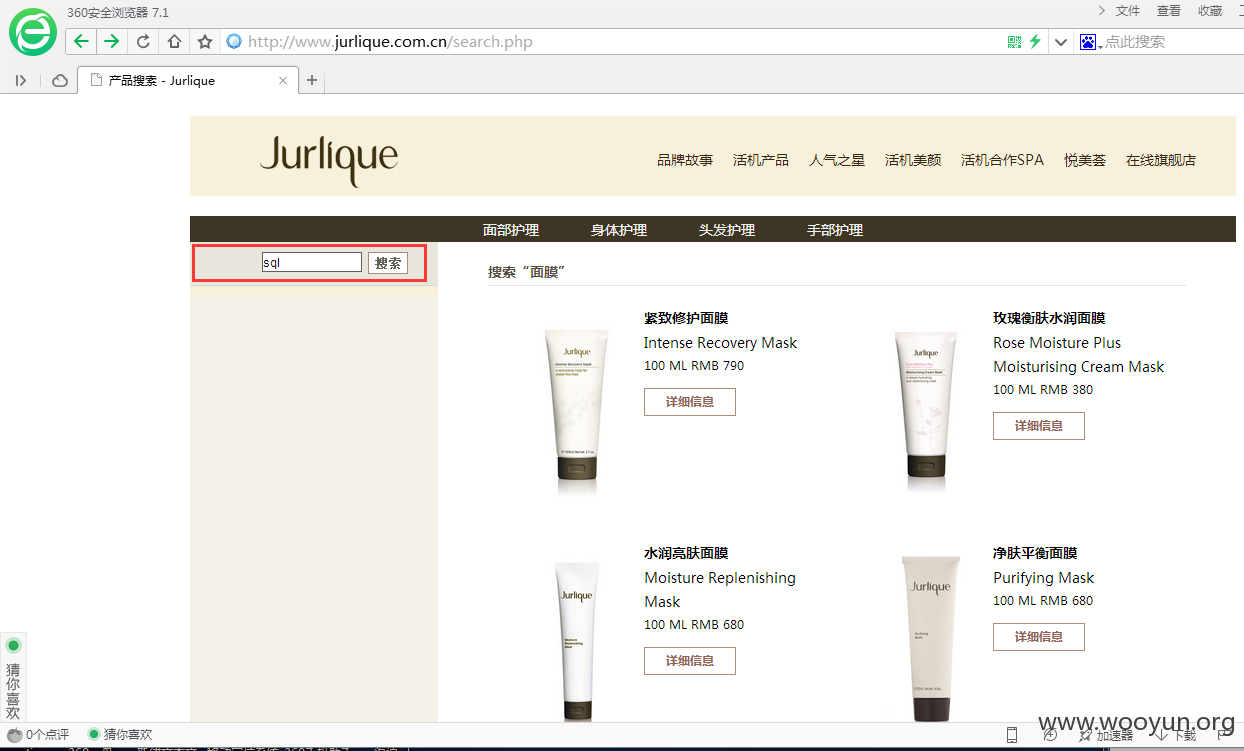This screenshot has height=751, width=1244.
Task: Click the Purifying Mask product image
Action: tap(930, 640)
